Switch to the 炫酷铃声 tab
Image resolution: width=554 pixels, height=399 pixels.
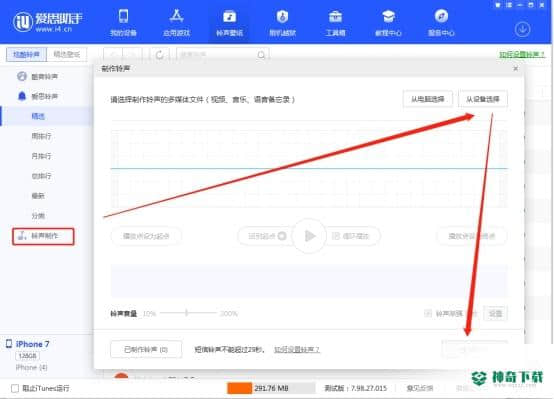point(26,54)
